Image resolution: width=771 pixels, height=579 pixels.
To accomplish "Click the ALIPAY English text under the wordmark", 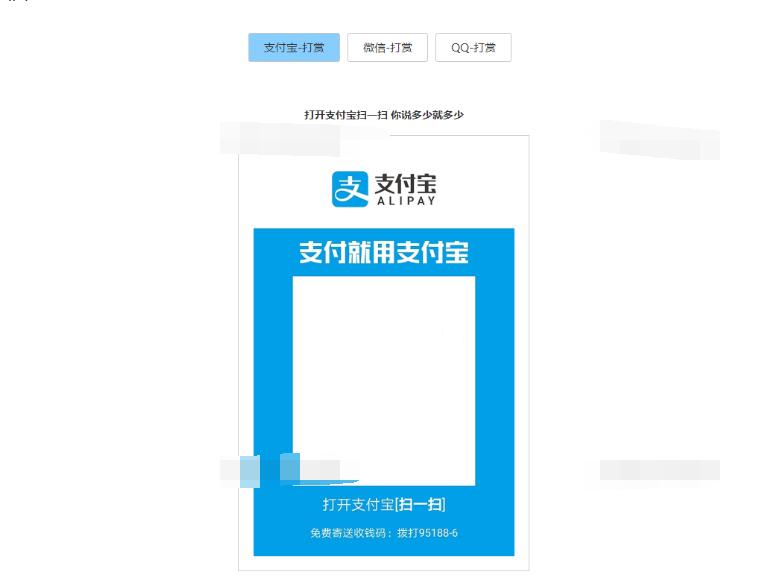I will point(405,201).
